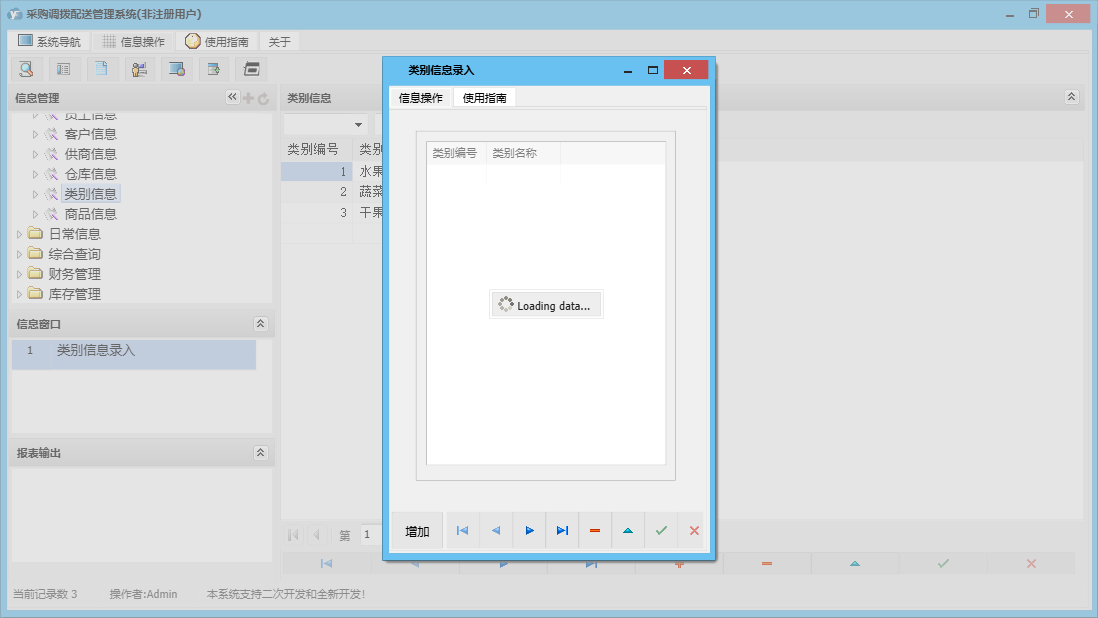1098x618 pixels.
Task: Click the 增加 button in dialog
Action: 417,531
